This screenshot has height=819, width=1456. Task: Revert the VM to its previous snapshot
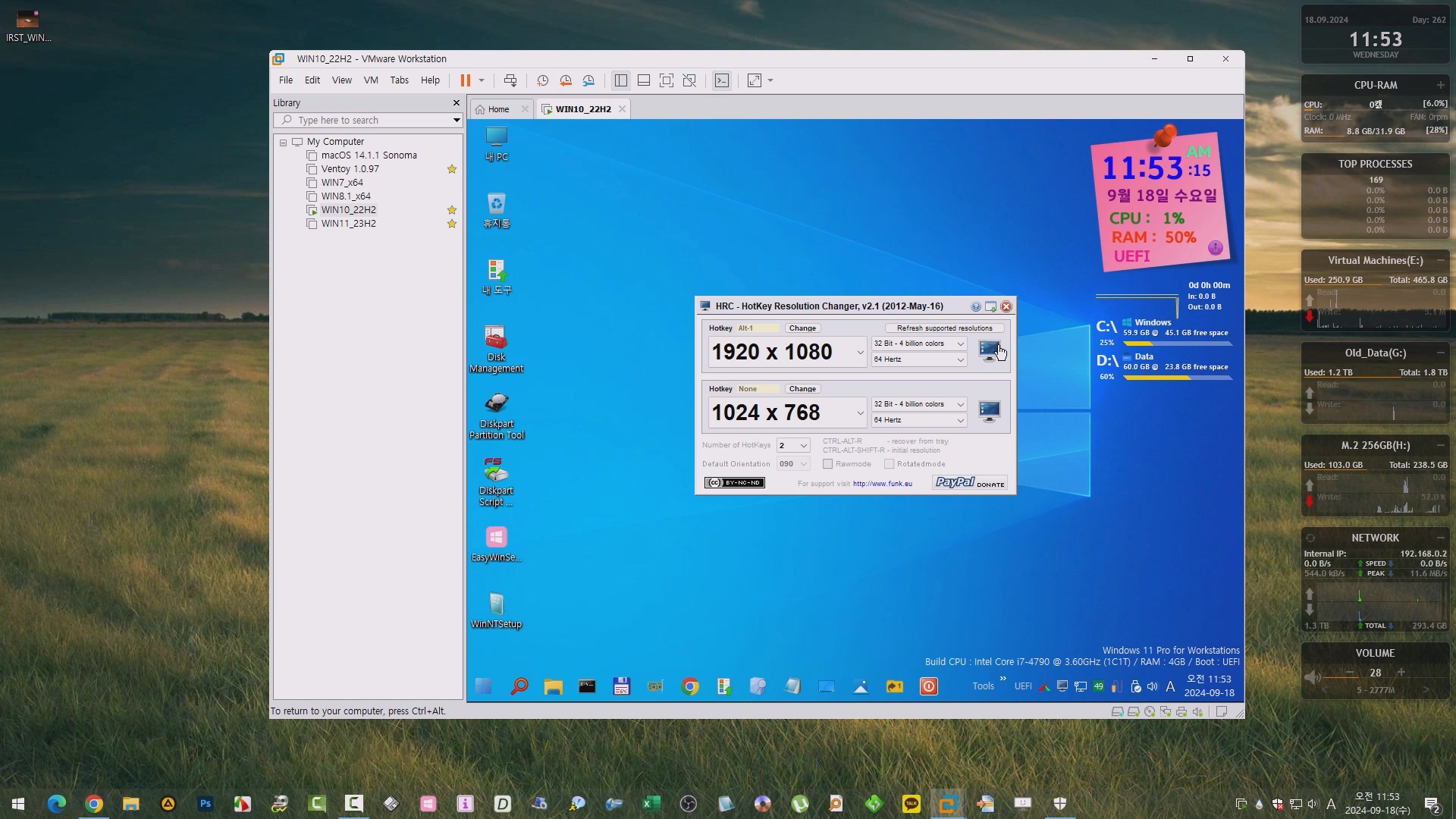[x=566, y=80]
